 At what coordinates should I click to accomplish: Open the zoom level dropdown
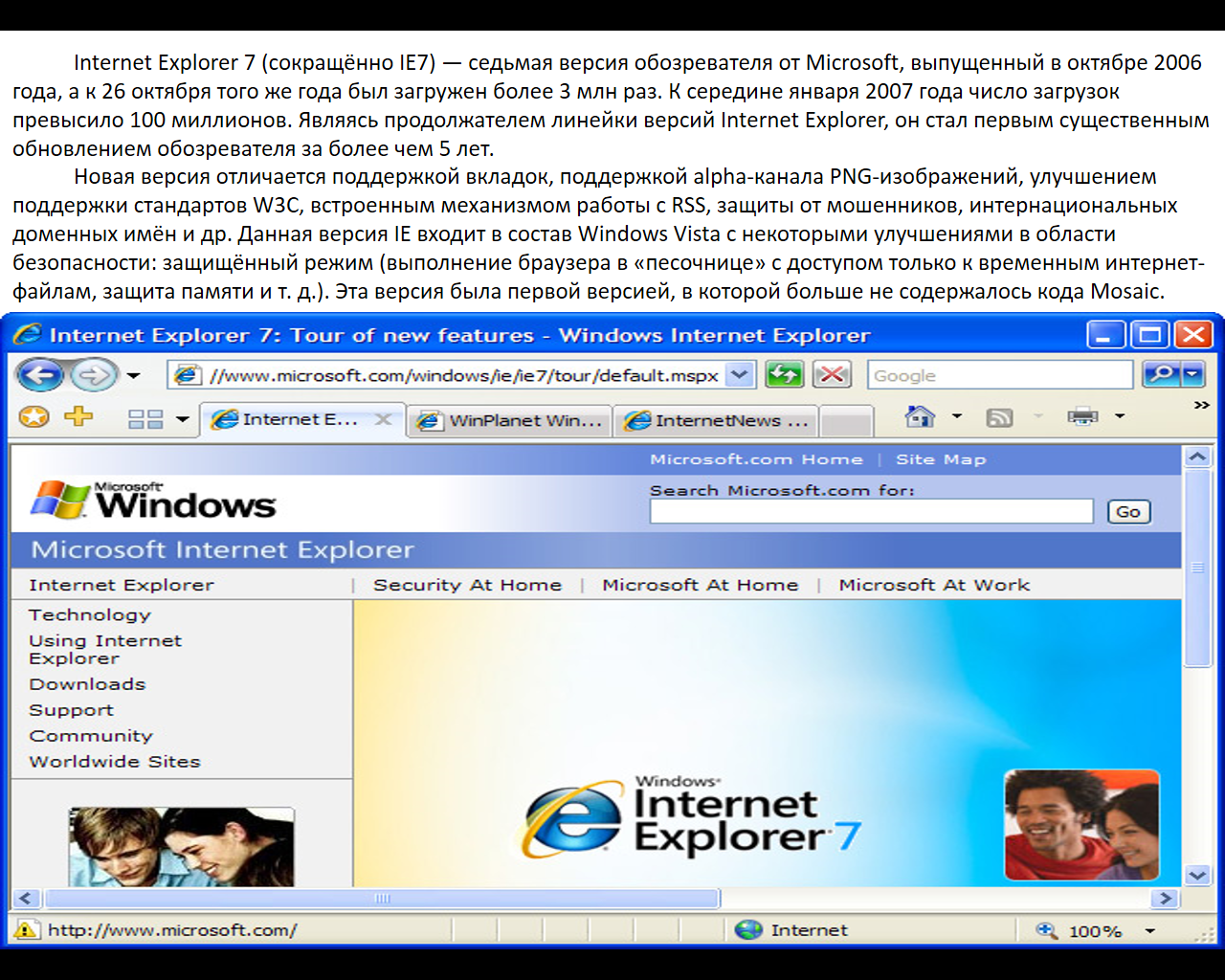point(1152,929)
